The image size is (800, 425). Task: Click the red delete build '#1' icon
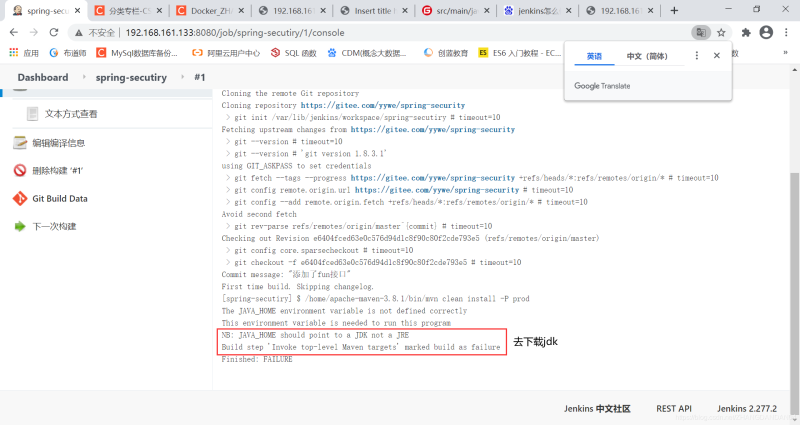pos(20,170)
